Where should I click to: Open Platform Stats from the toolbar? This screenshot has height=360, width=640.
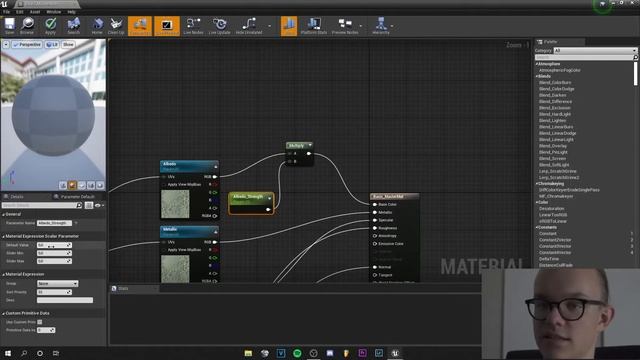click(x=313, y=26)
